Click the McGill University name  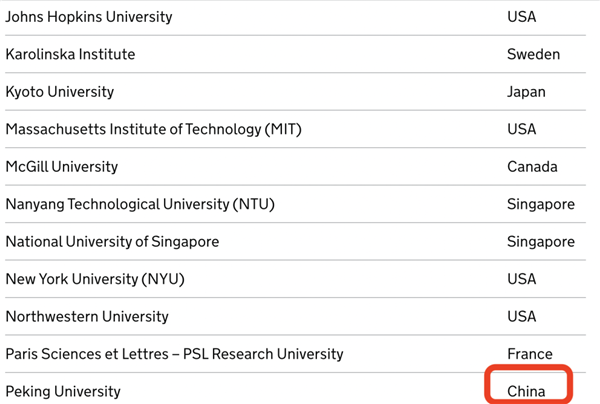62,167
